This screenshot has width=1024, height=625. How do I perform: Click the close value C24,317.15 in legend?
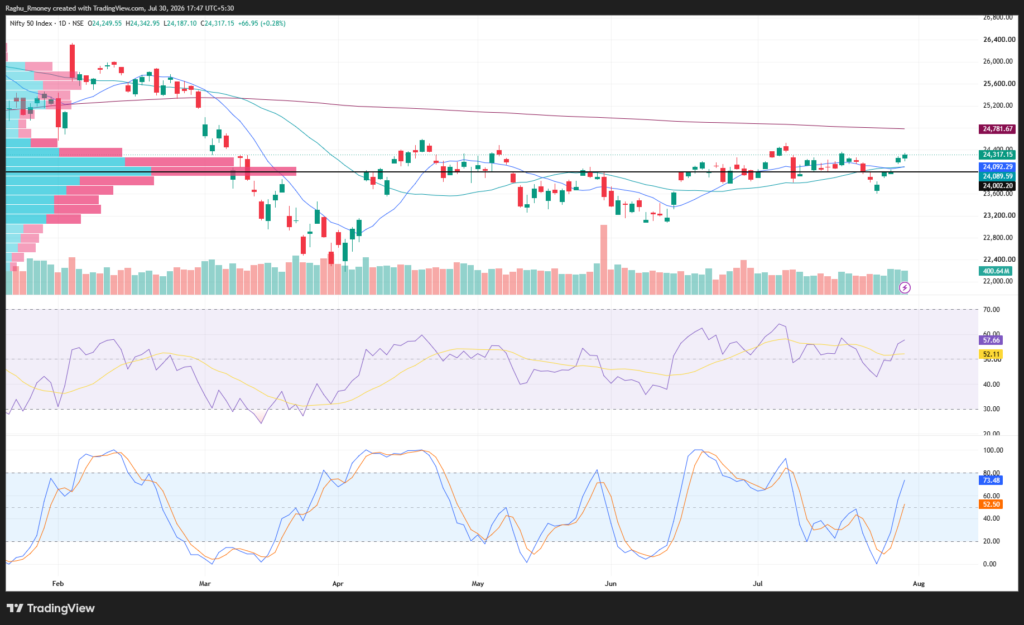pos(217,24)
